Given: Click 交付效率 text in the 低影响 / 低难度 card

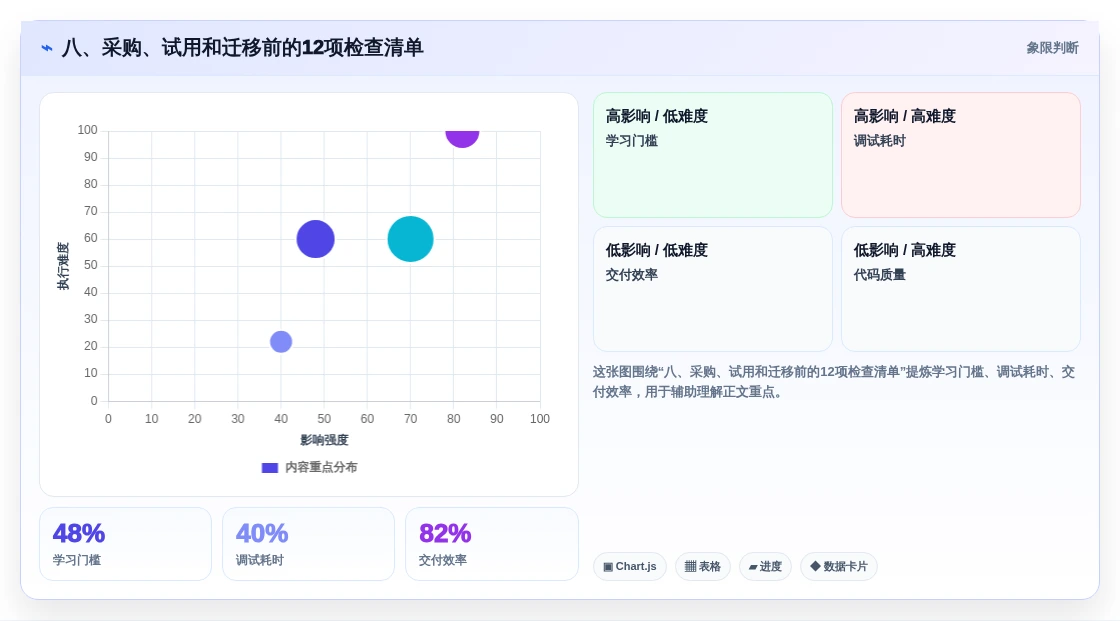Looking at the screenshot, I should tap(631, 275).
